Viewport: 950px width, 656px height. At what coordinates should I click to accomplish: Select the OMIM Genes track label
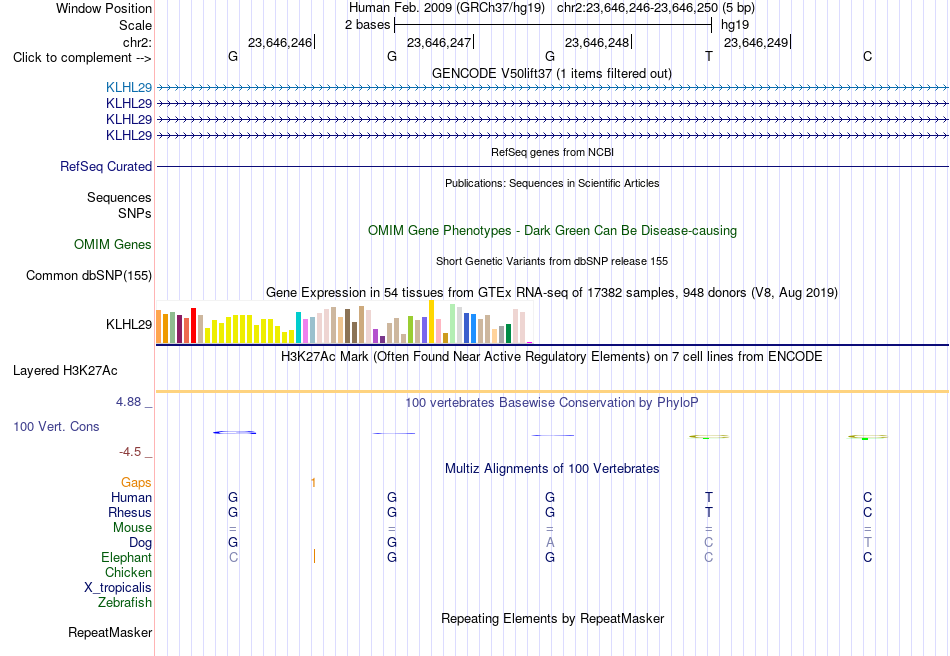pyautogui.click(x=113, y=245)
